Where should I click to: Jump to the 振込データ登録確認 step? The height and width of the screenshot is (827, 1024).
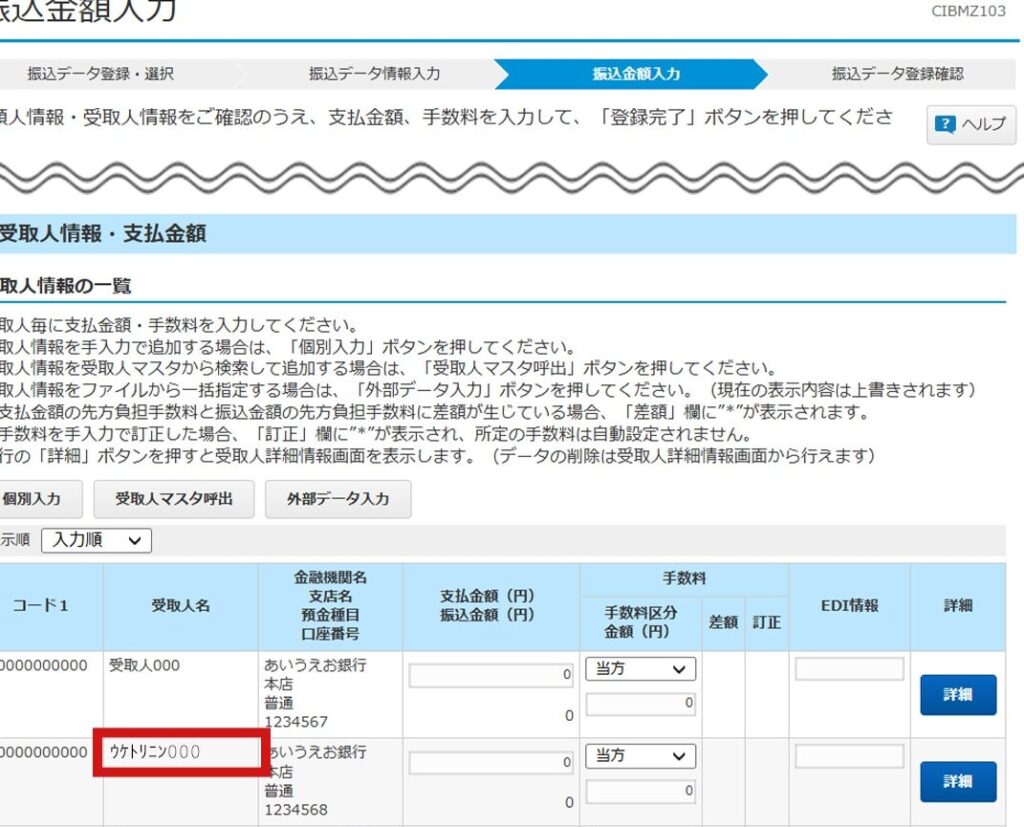point(897,74)
